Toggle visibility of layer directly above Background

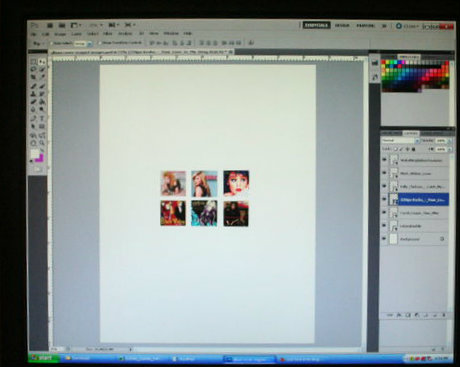pos(384,226)
